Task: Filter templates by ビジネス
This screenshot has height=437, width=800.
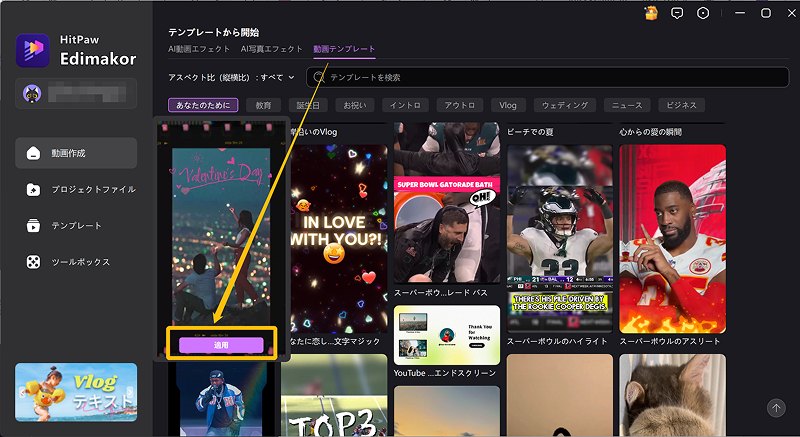Action: pyautogui.click(x=681, y=106)
